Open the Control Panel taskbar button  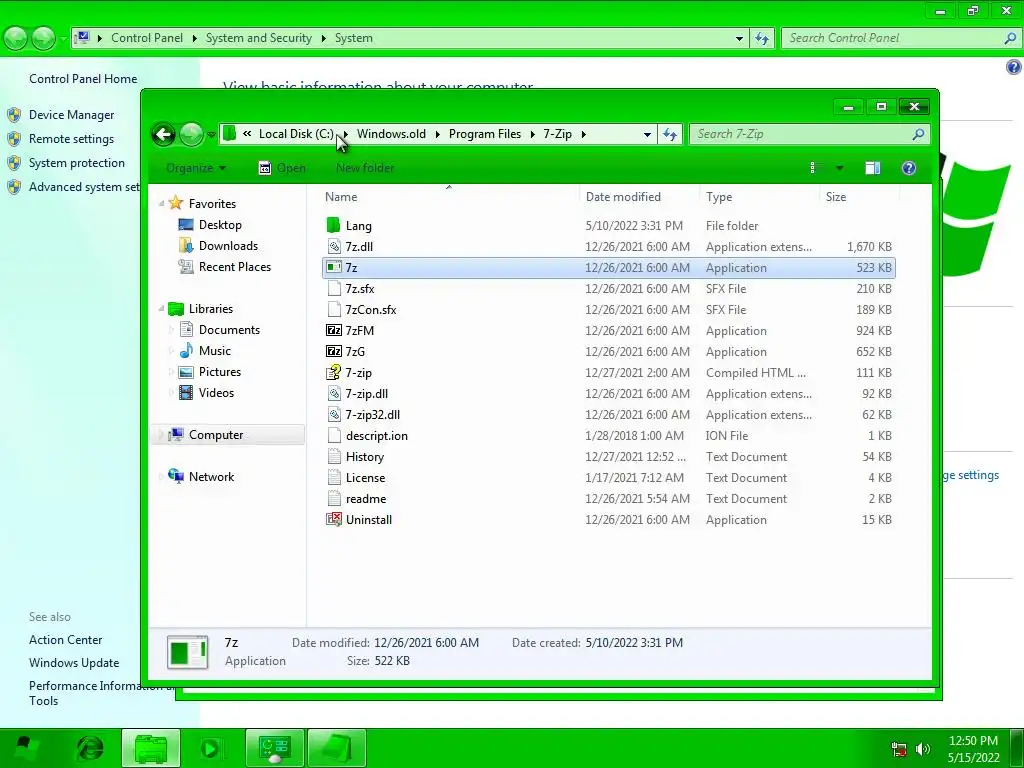click(275, 748)
